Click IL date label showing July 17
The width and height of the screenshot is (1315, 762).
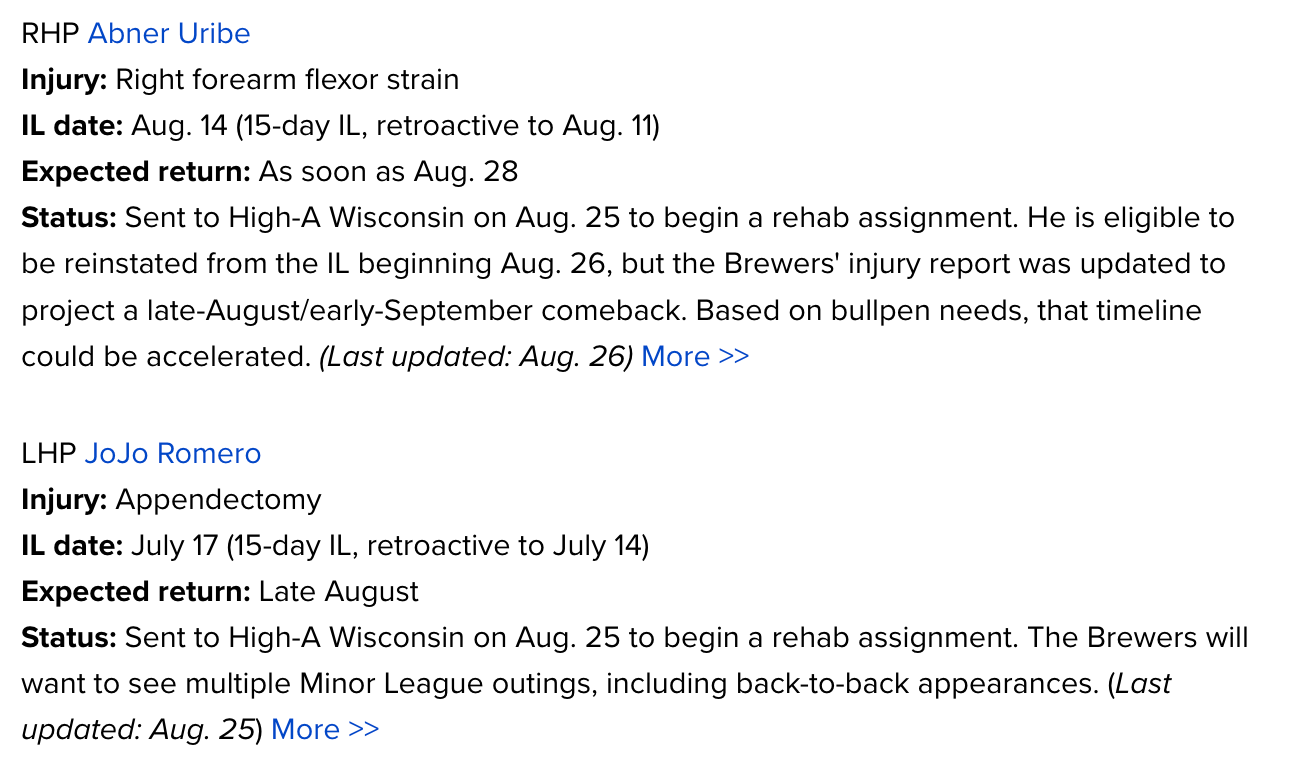(72, 546)
